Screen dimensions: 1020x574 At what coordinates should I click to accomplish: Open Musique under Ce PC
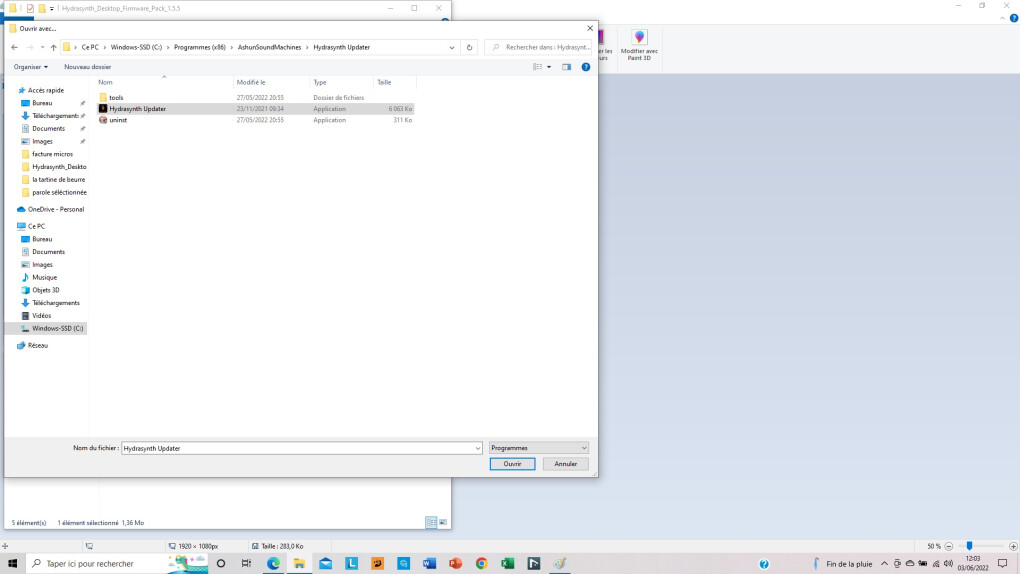click(x=44, y=277)
